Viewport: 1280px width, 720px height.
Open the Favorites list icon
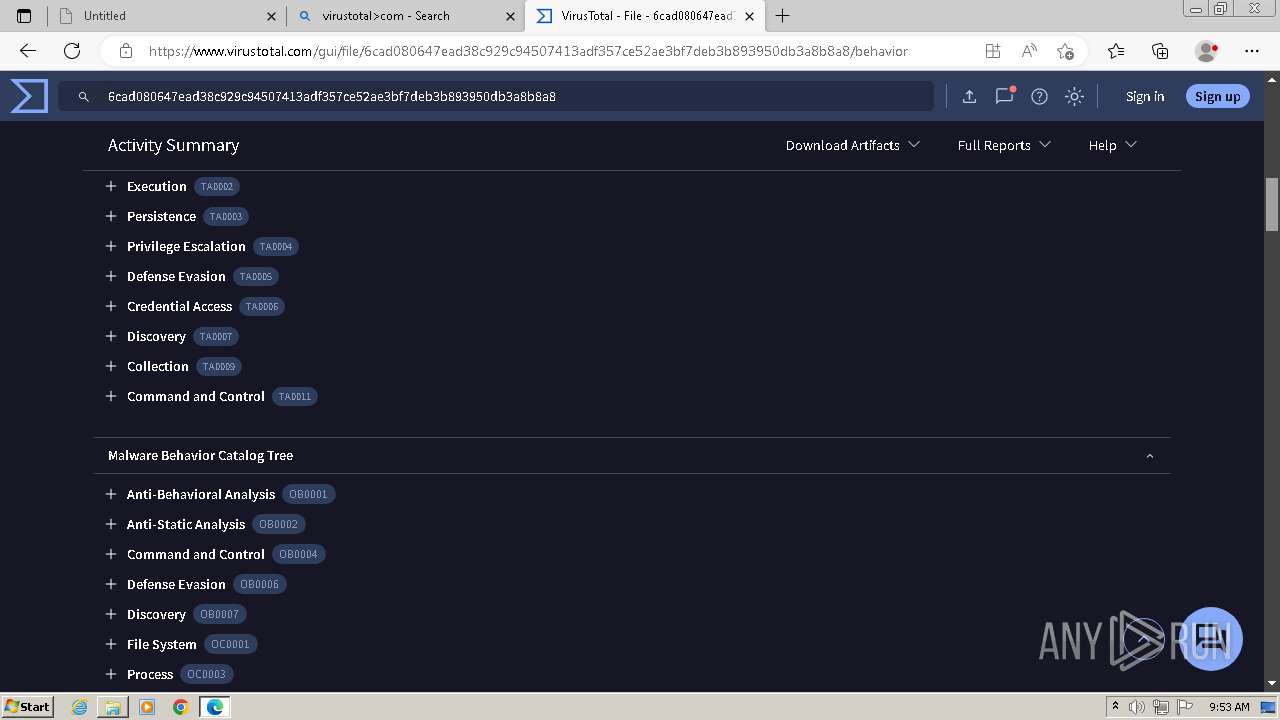click(x=1116, y=51)
